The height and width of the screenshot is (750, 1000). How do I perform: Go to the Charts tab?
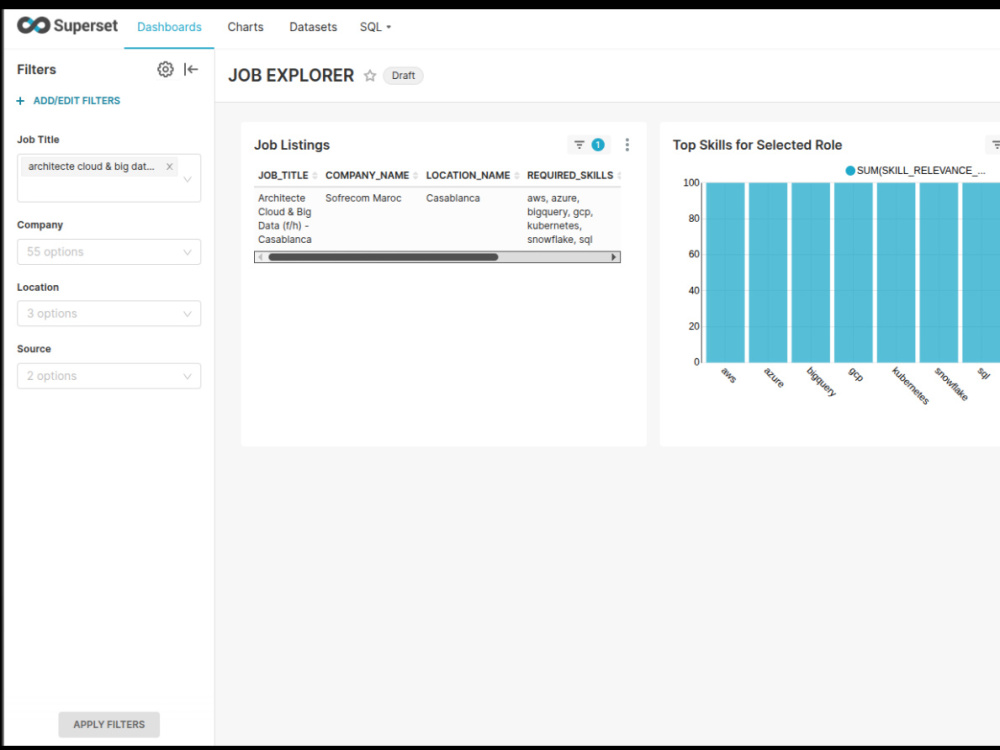(246, 27)
